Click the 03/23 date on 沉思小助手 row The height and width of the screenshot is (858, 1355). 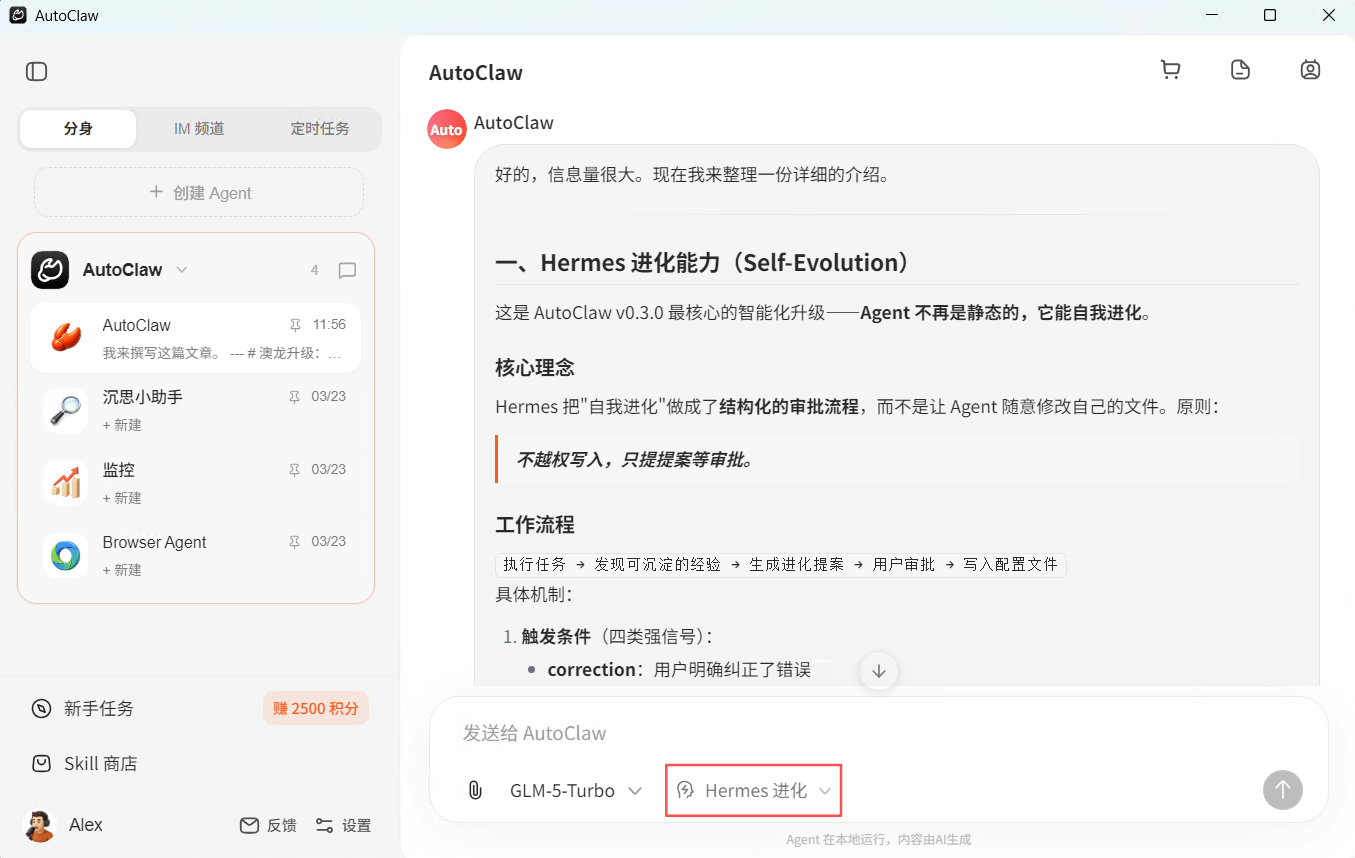click(329, 397)
